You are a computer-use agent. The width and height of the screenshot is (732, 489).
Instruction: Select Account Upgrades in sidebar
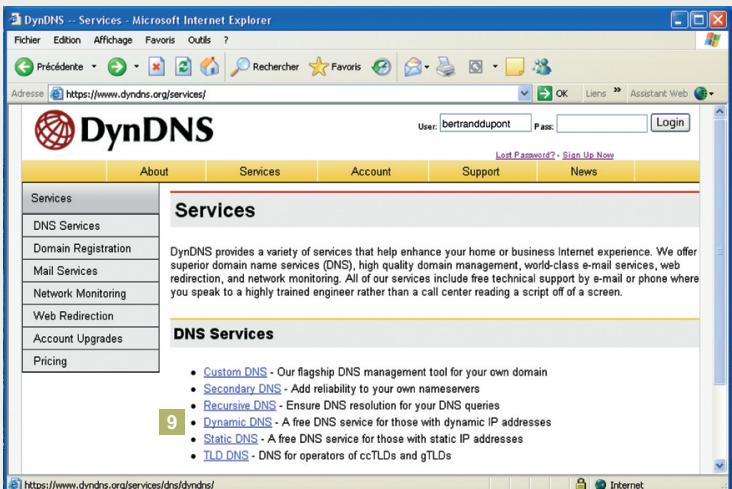click(91, 339)
